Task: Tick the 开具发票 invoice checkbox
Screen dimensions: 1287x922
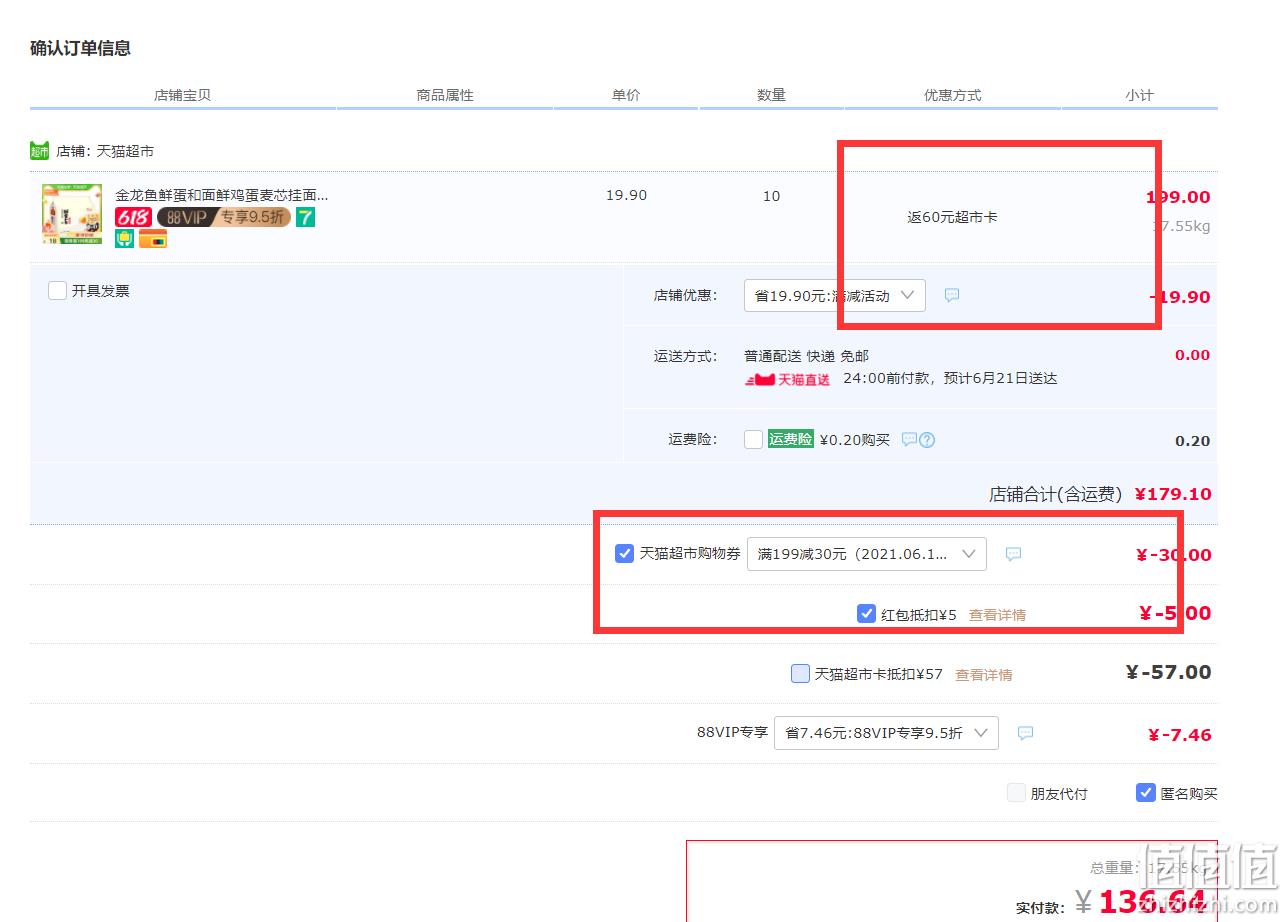Action: coord(58,291)
